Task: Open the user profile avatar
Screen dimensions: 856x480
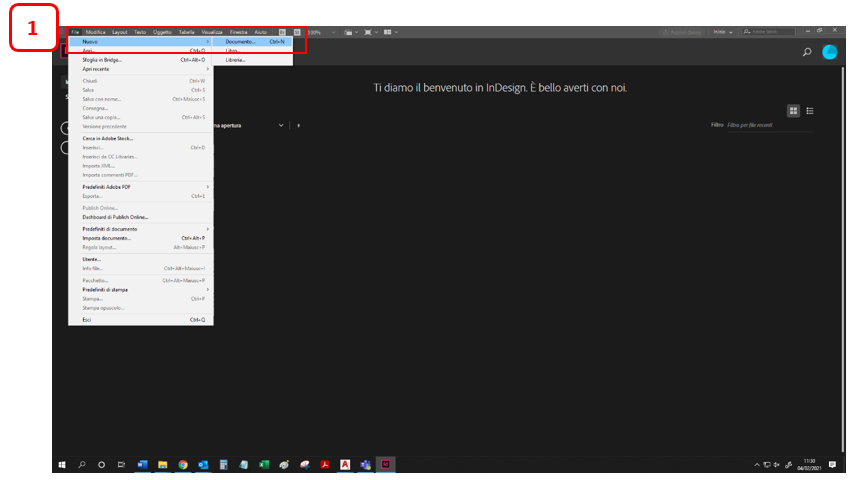Action: [830, 52]
